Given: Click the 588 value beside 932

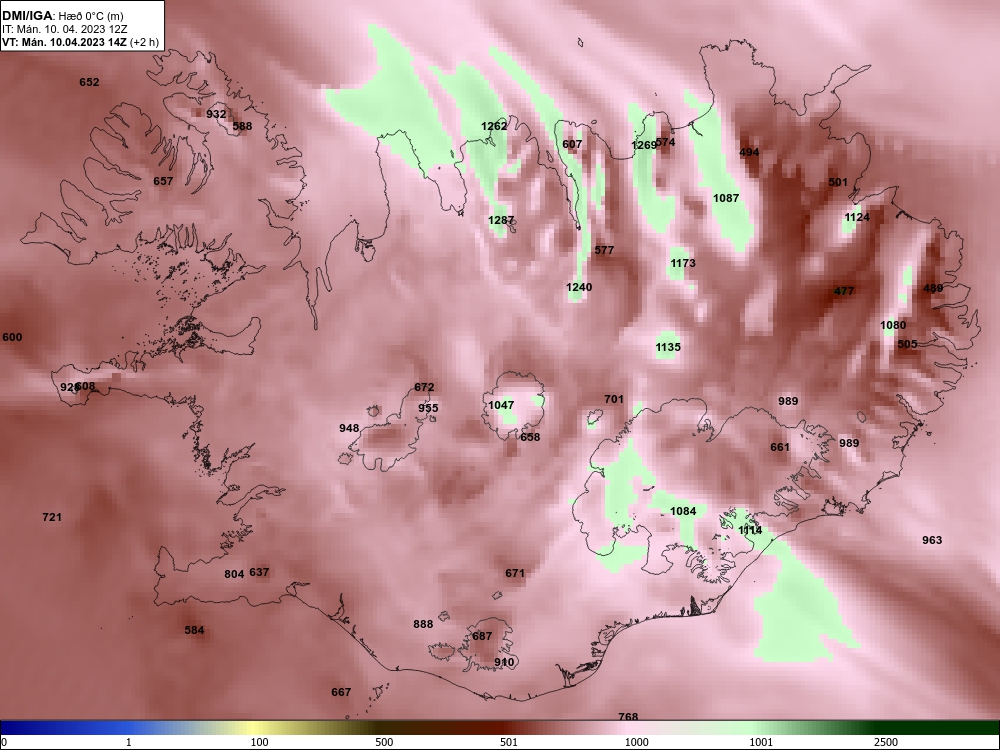Looking at the screenshot, I should point(242,126).
